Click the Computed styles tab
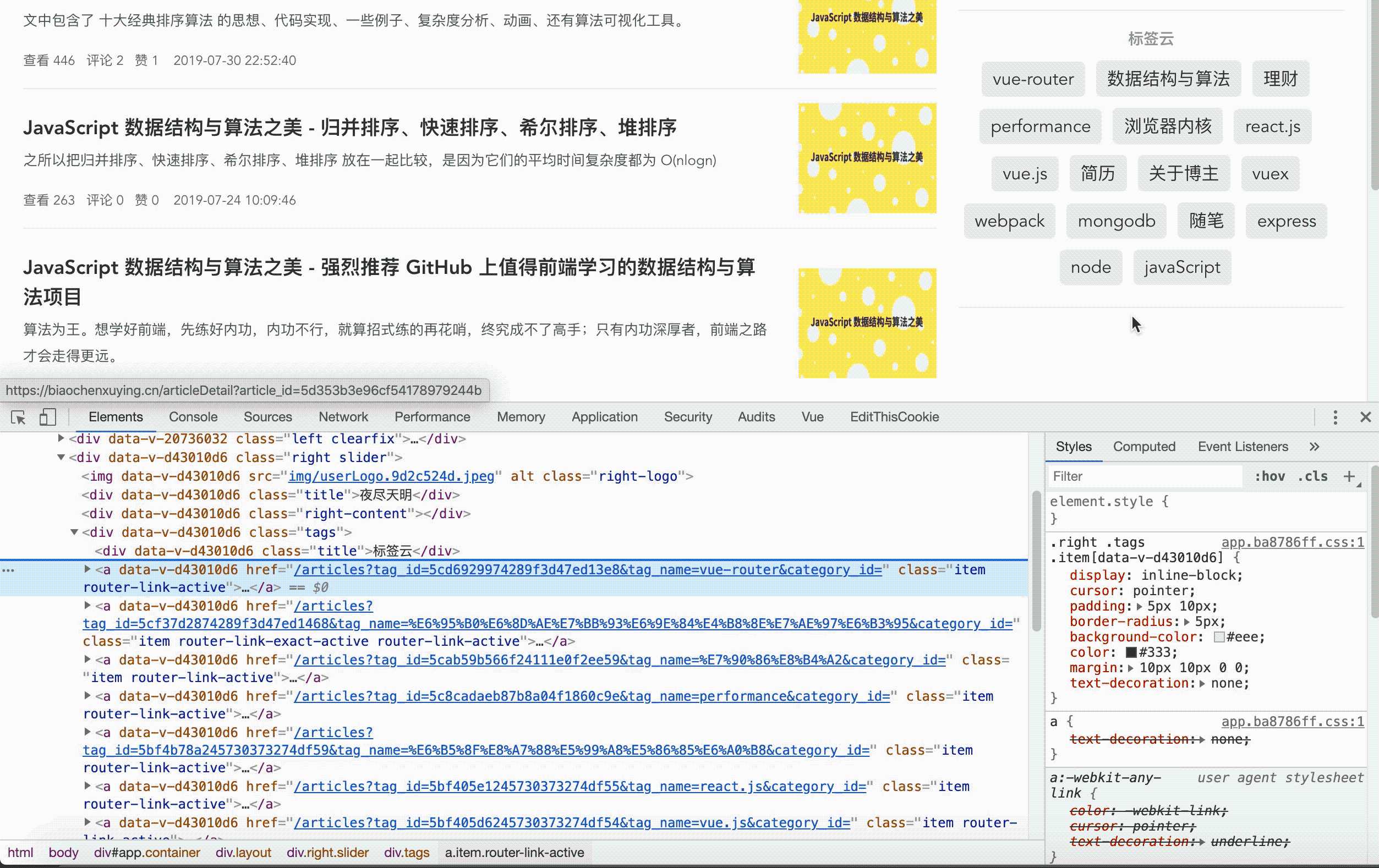Viewport: 1379px width, 868px height. point(1143,446)
